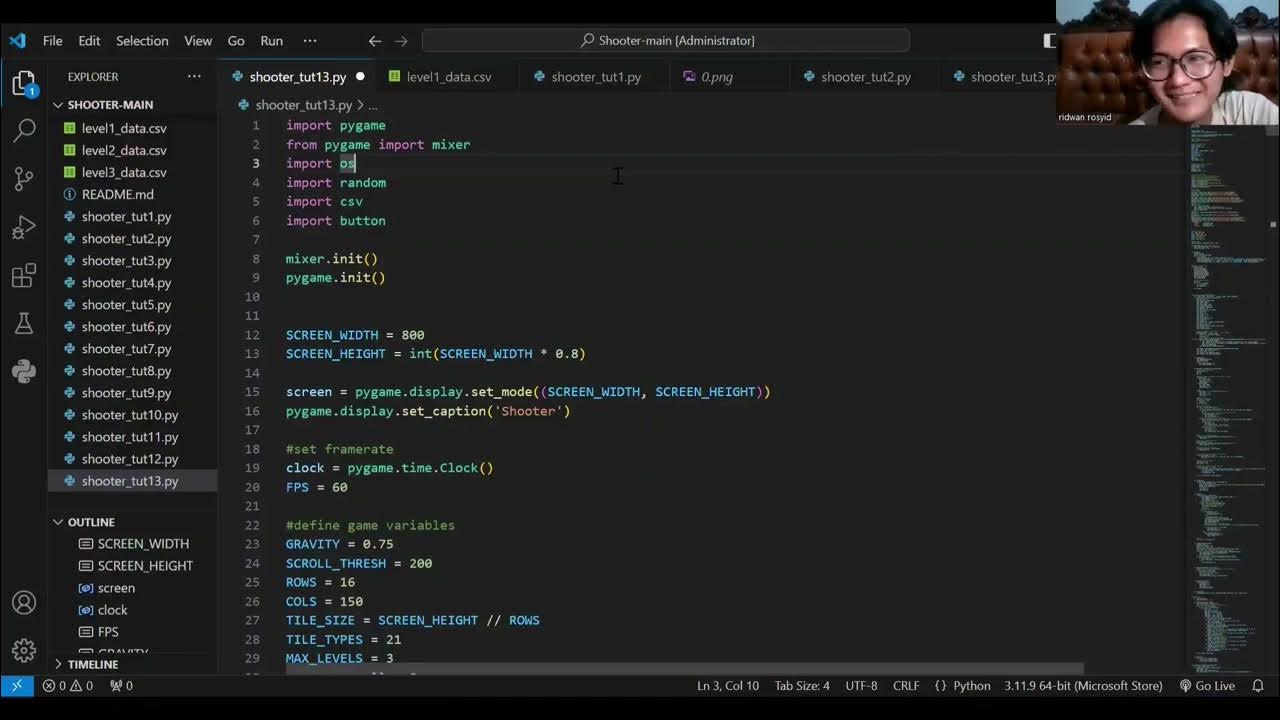Open shooter_tut12.py in explorer
Viewport: 1280px width, 720px height.
(x=130, y=458)
